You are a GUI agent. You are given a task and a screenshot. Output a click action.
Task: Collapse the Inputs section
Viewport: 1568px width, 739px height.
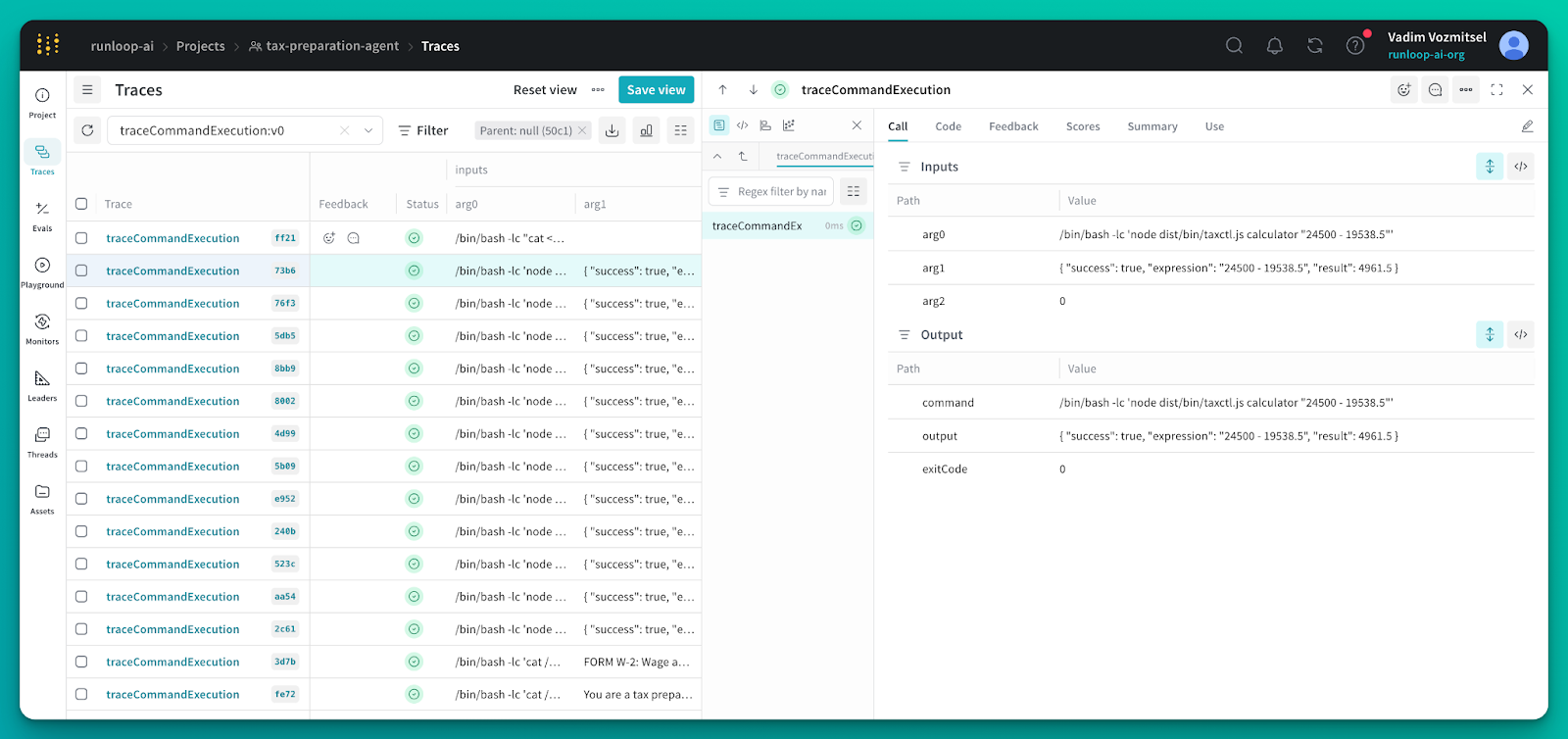904,167
